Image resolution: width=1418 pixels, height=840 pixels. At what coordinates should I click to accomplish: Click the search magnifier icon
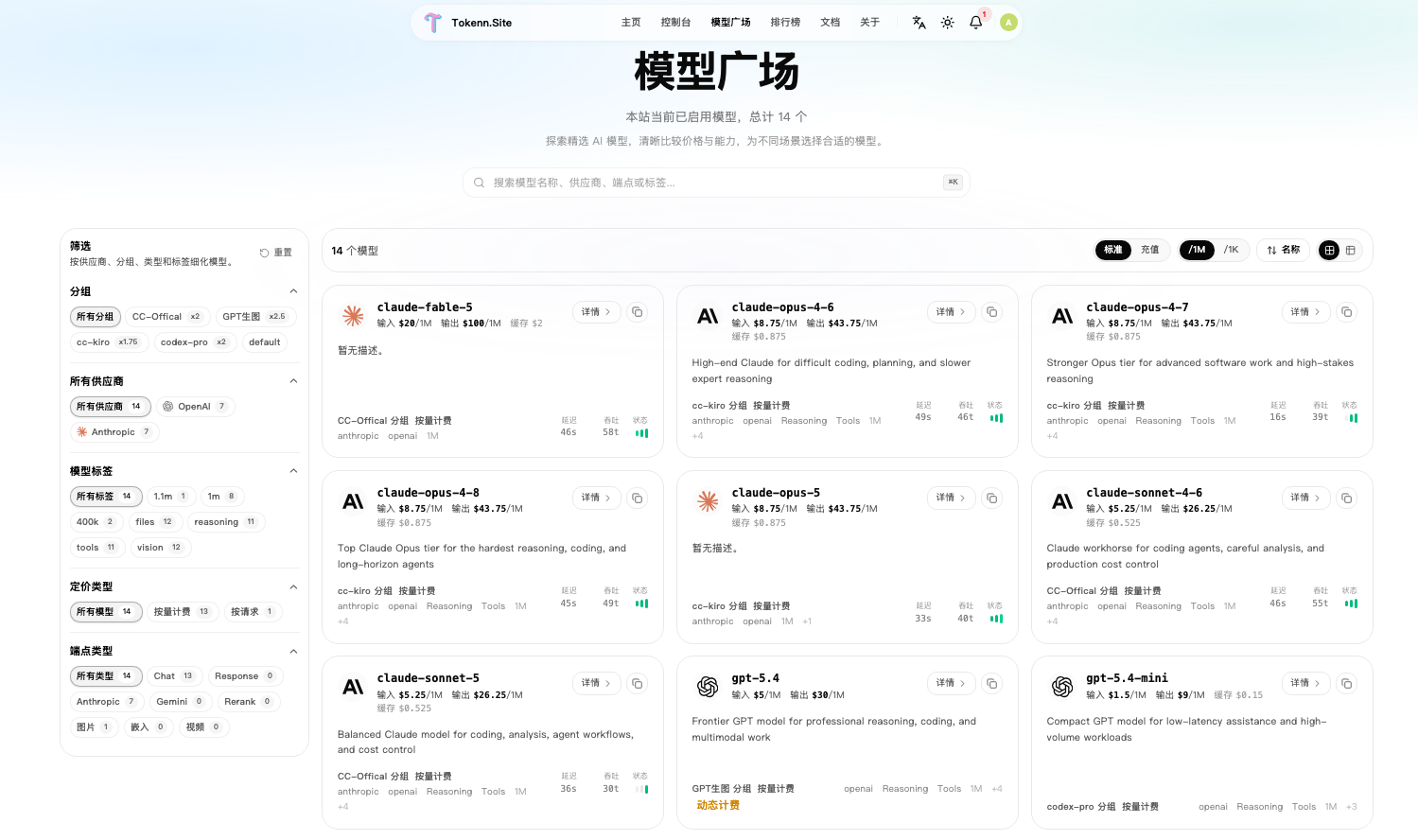click(479, 183)
